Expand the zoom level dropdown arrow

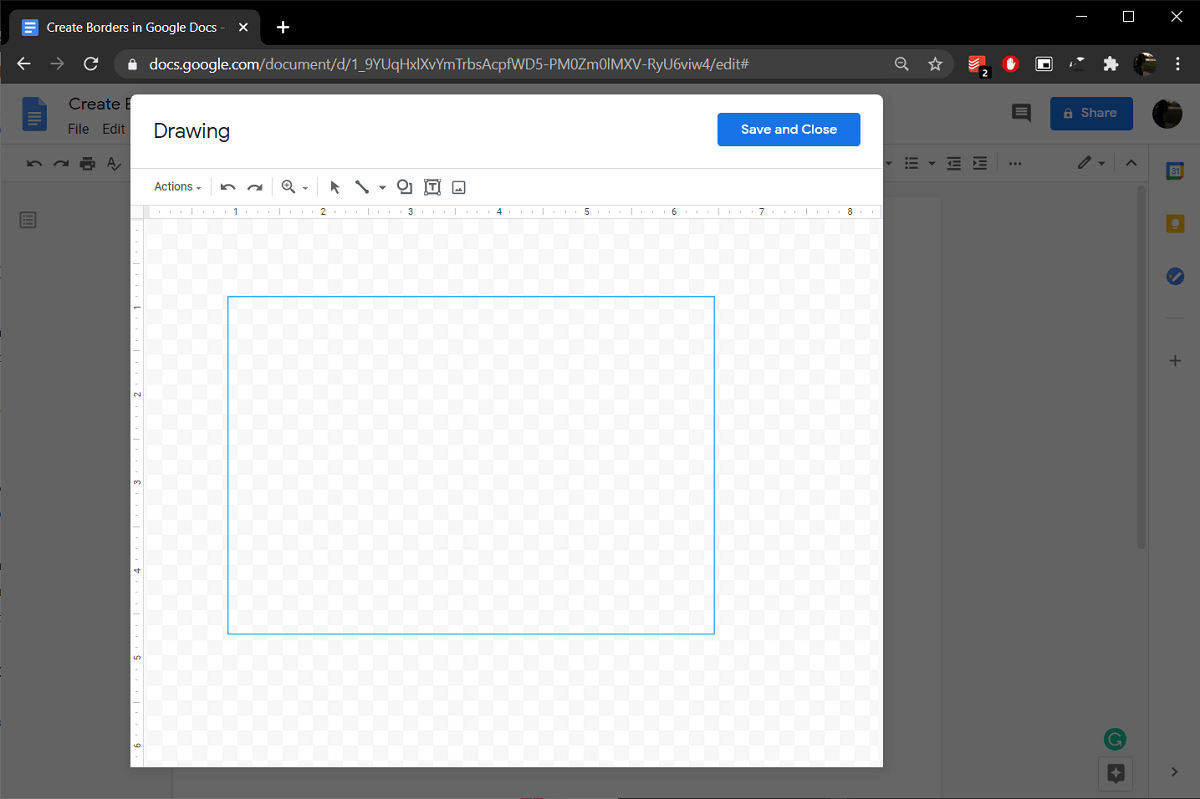(x=305, y=188)
